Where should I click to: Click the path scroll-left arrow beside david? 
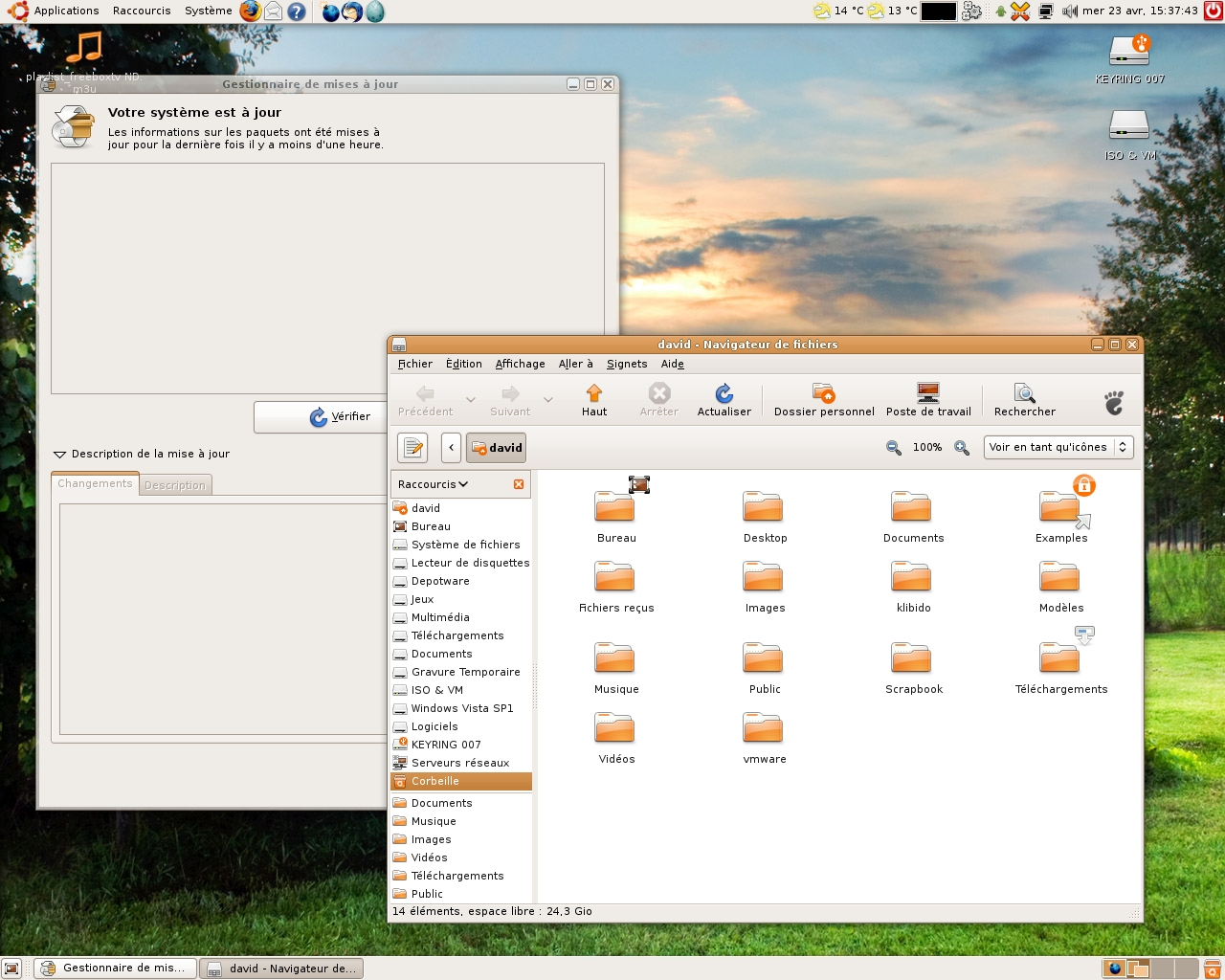click(x=452, y=448)
